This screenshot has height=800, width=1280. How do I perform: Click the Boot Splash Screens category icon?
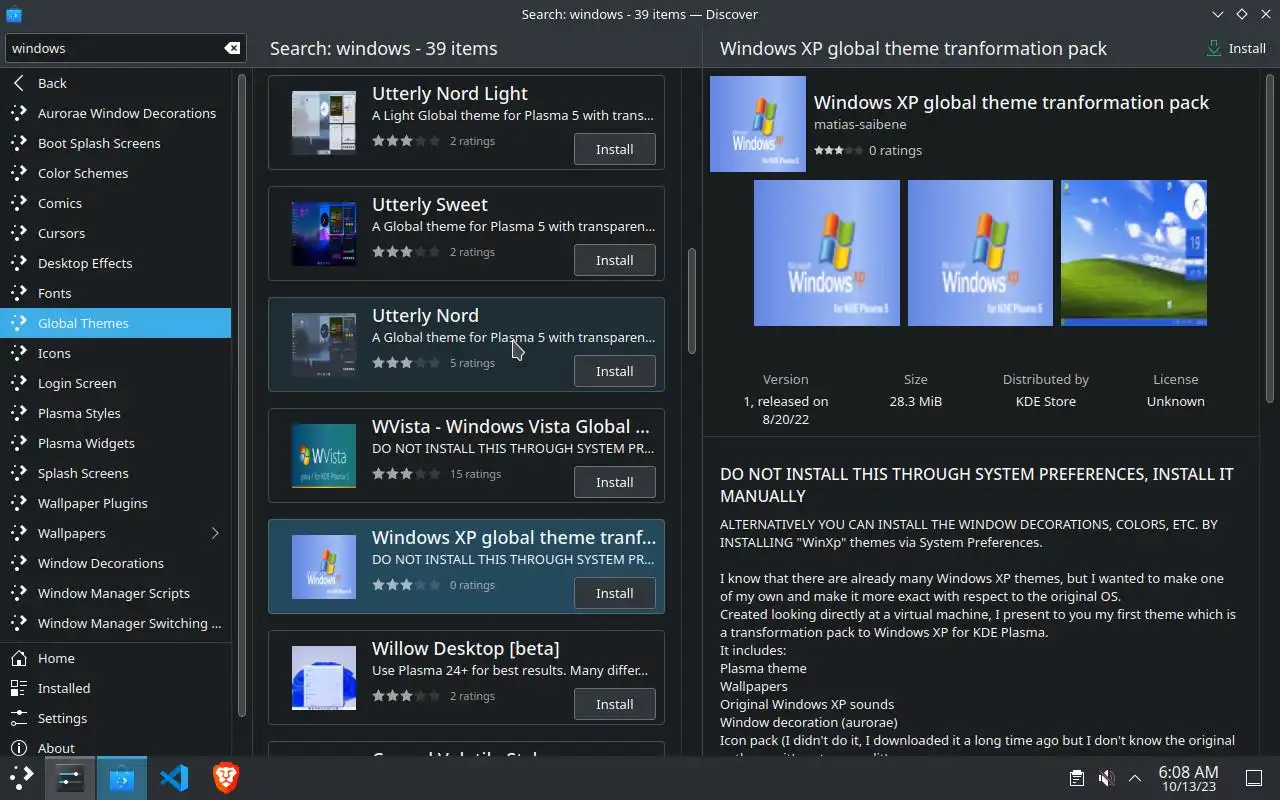[x=19, y=143]
